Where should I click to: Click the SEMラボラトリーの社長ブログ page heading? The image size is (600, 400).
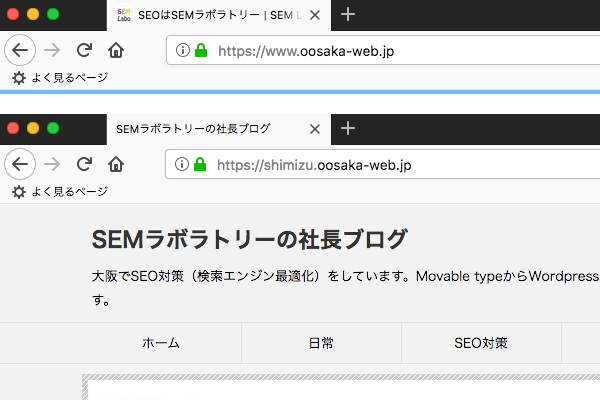[x=249, y=240]
